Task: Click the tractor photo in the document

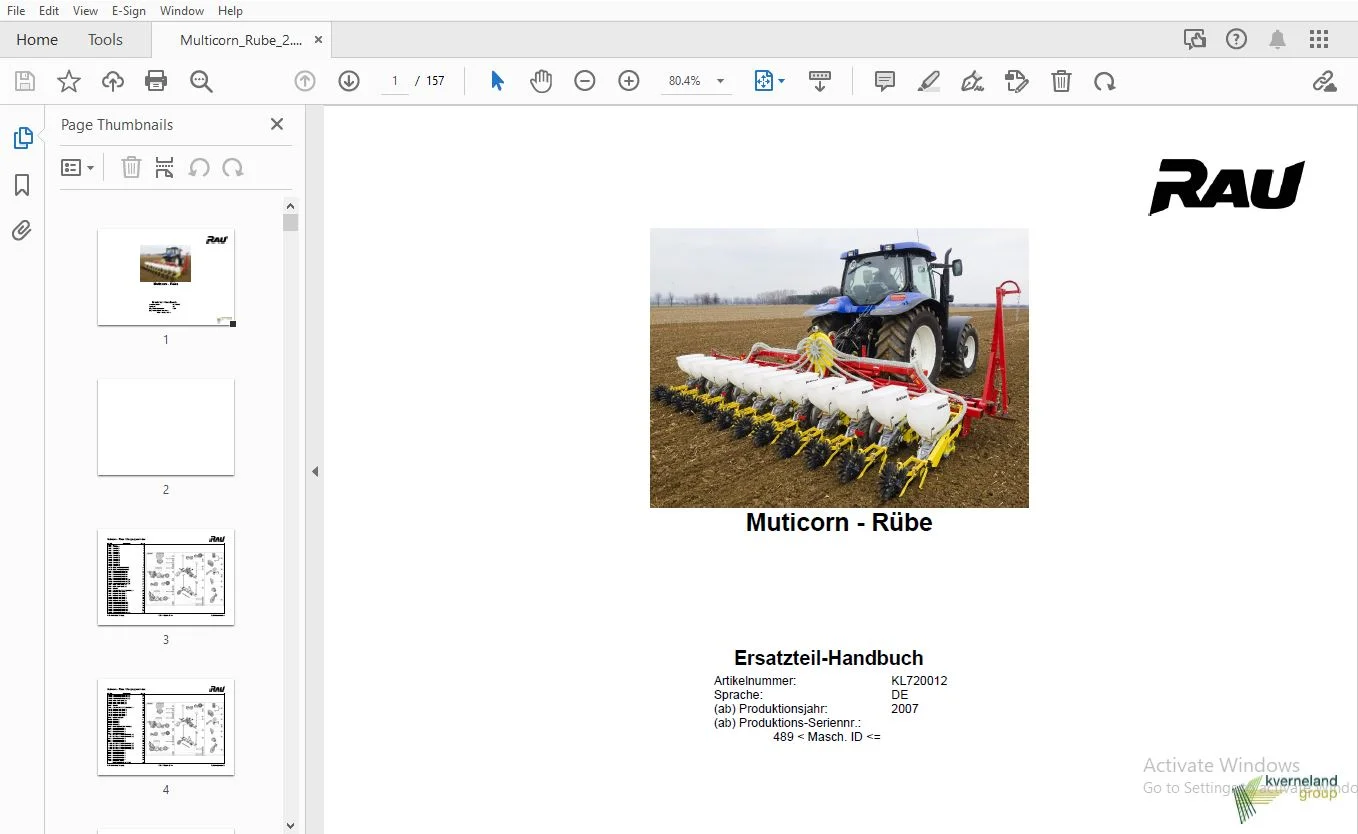Action: pos(839,368)
